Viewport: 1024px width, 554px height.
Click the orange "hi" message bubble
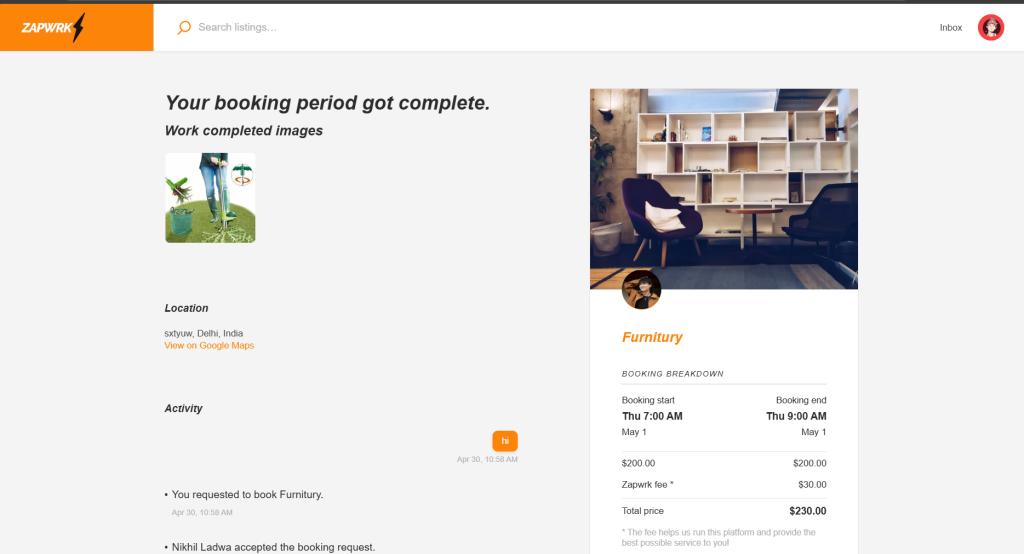tap(505, 440)
